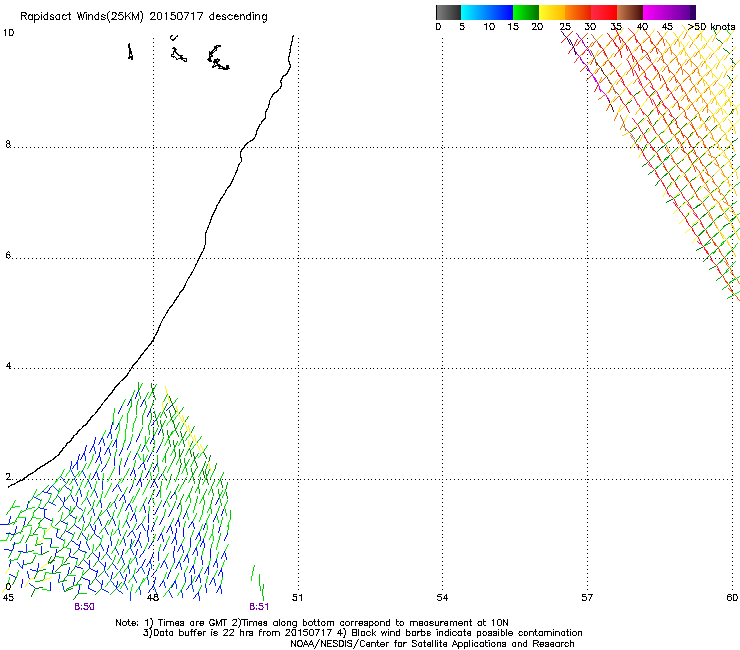Click the '>50 knots' legend label
The image size is (740, 650).
tap(711, 27)
